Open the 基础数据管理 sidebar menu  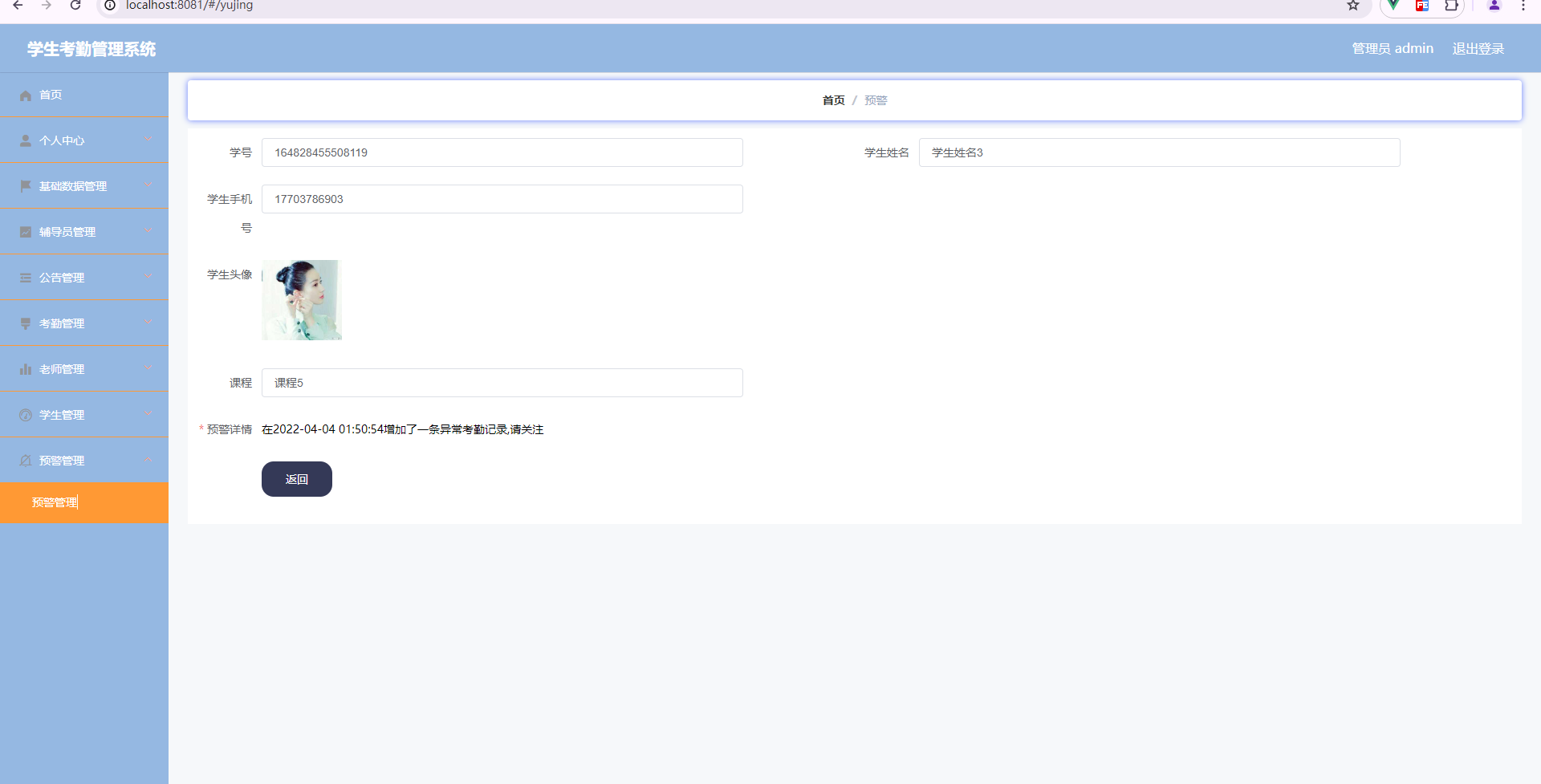click(84, 186)
